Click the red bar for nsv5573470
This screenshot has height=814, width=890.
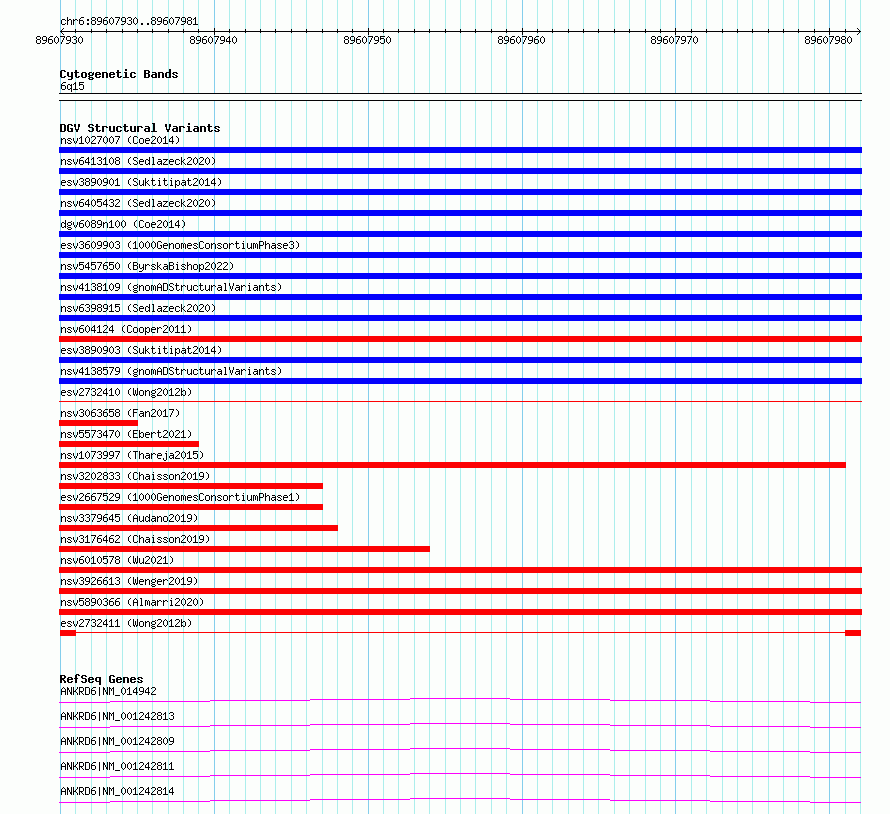click(x=129, y=444)
